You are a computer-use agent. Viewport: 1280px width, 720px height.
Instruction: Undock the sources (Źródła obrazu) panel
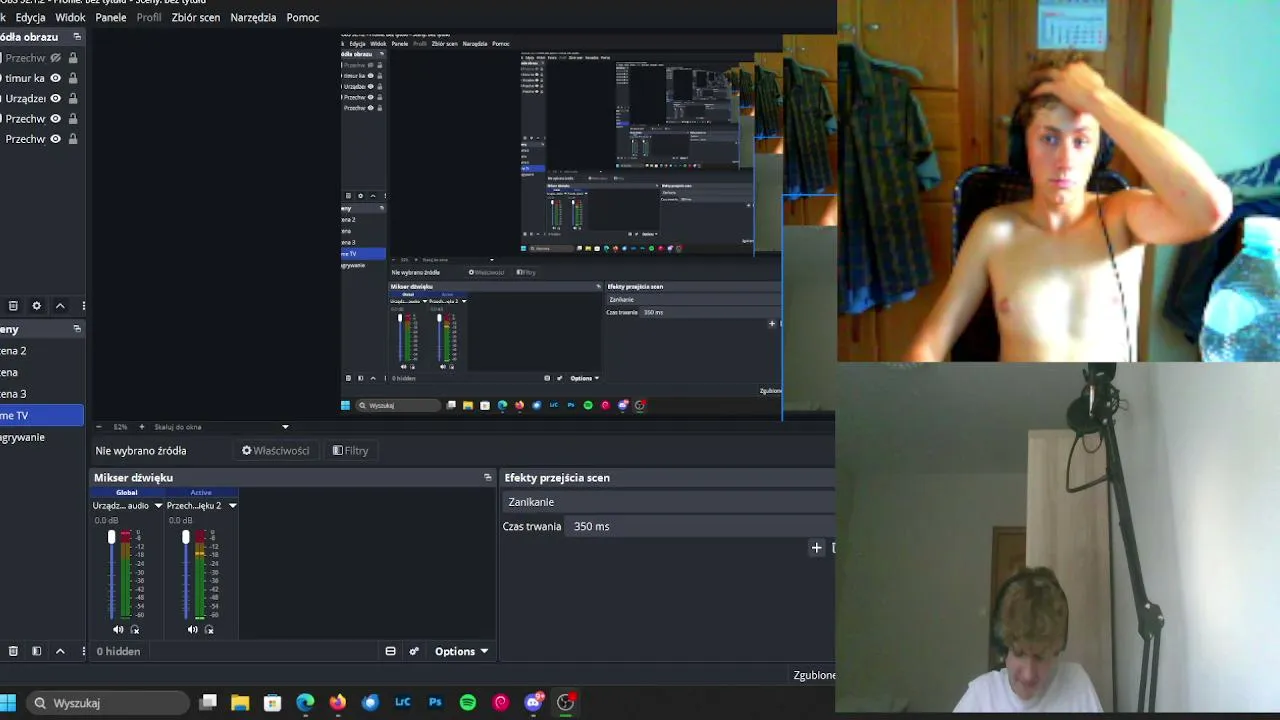tap(77, 37)
